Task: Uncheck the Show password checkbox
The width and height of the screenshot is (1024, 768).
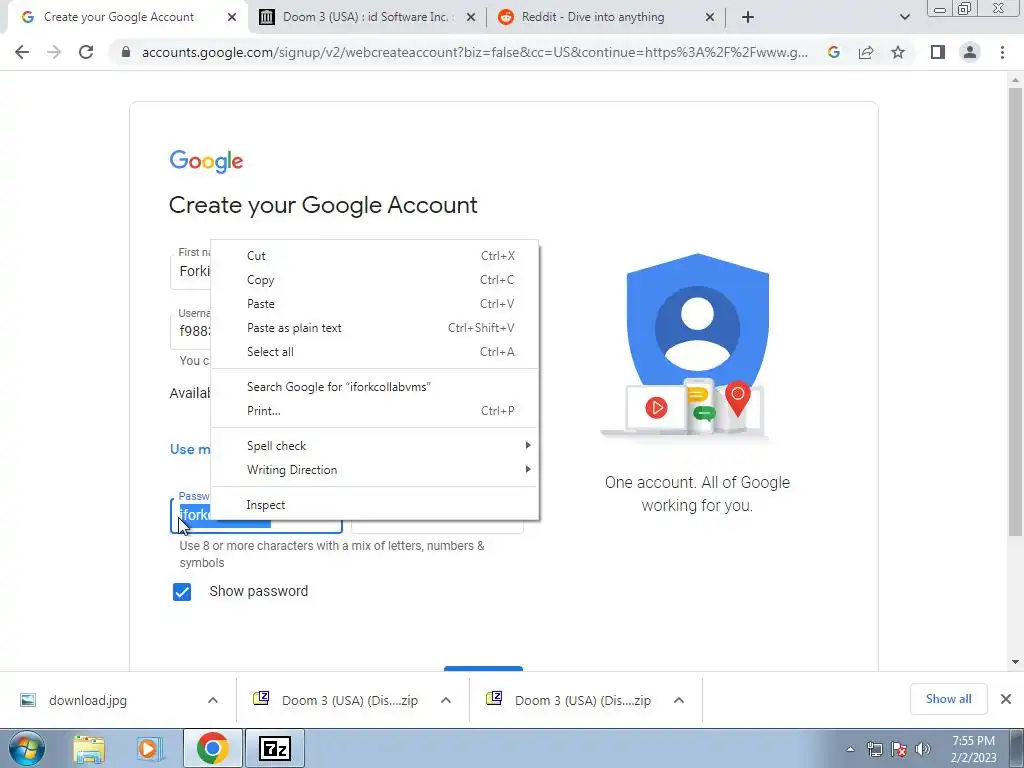Action: click(x=182, y=592)
